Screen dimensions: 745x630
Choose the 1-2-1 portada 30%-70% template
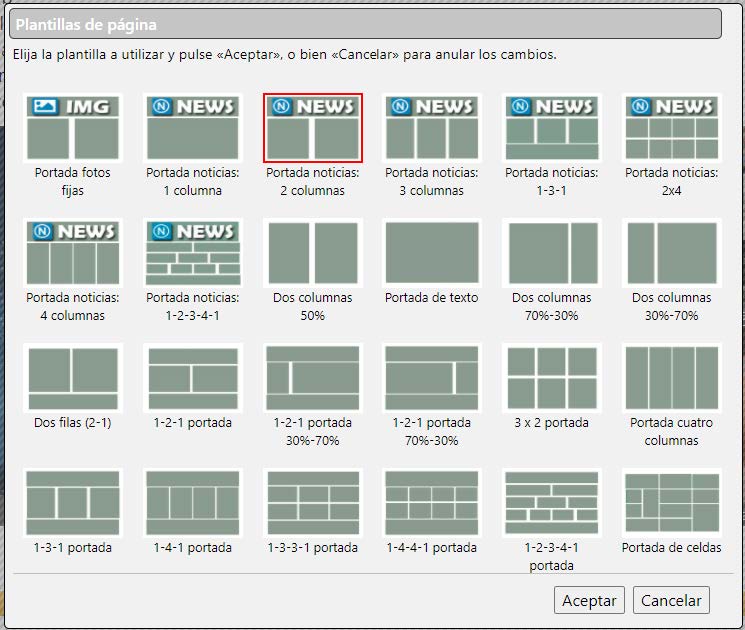click(x=312, y=378)
